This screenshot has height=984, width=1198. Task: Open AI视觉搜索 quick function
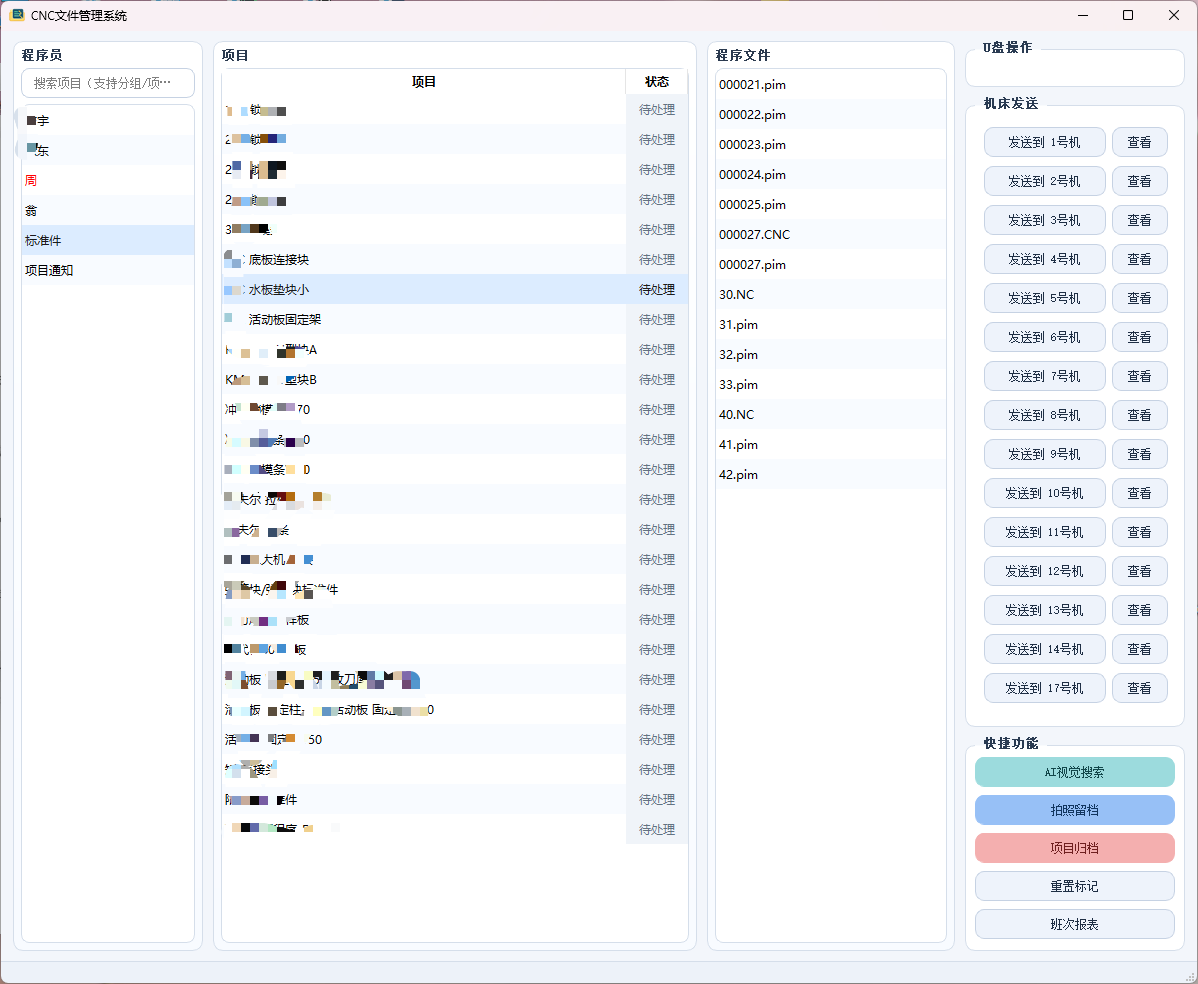pos(1074,772)
